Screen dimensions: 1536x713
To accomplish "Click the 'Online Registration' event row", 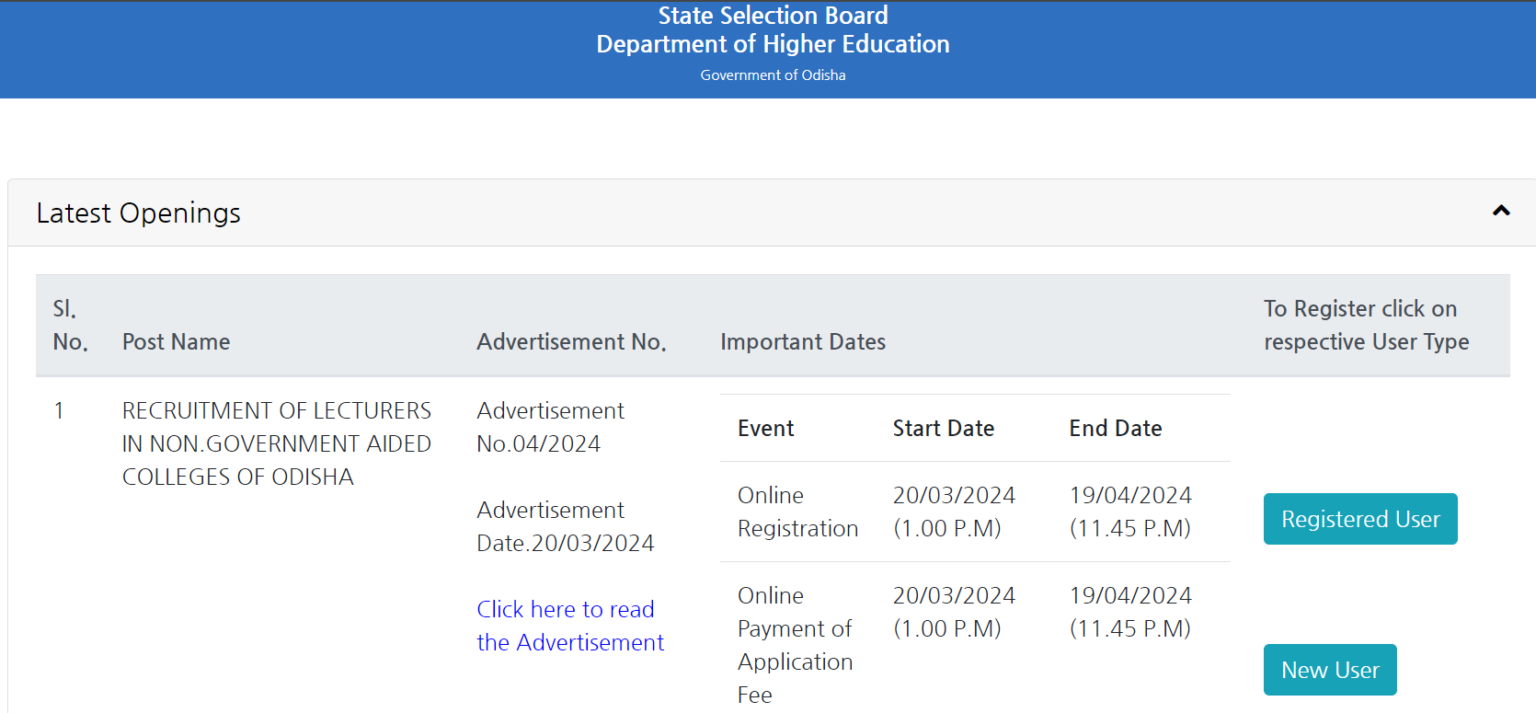I will (797, 511).
